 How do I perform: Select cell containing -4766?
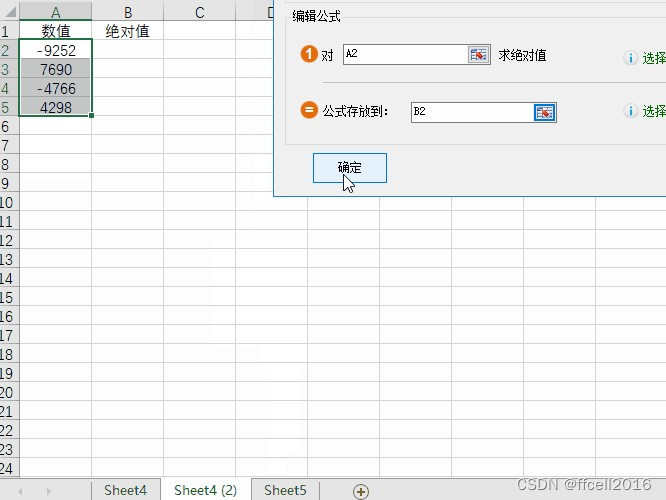click(56, 88)
